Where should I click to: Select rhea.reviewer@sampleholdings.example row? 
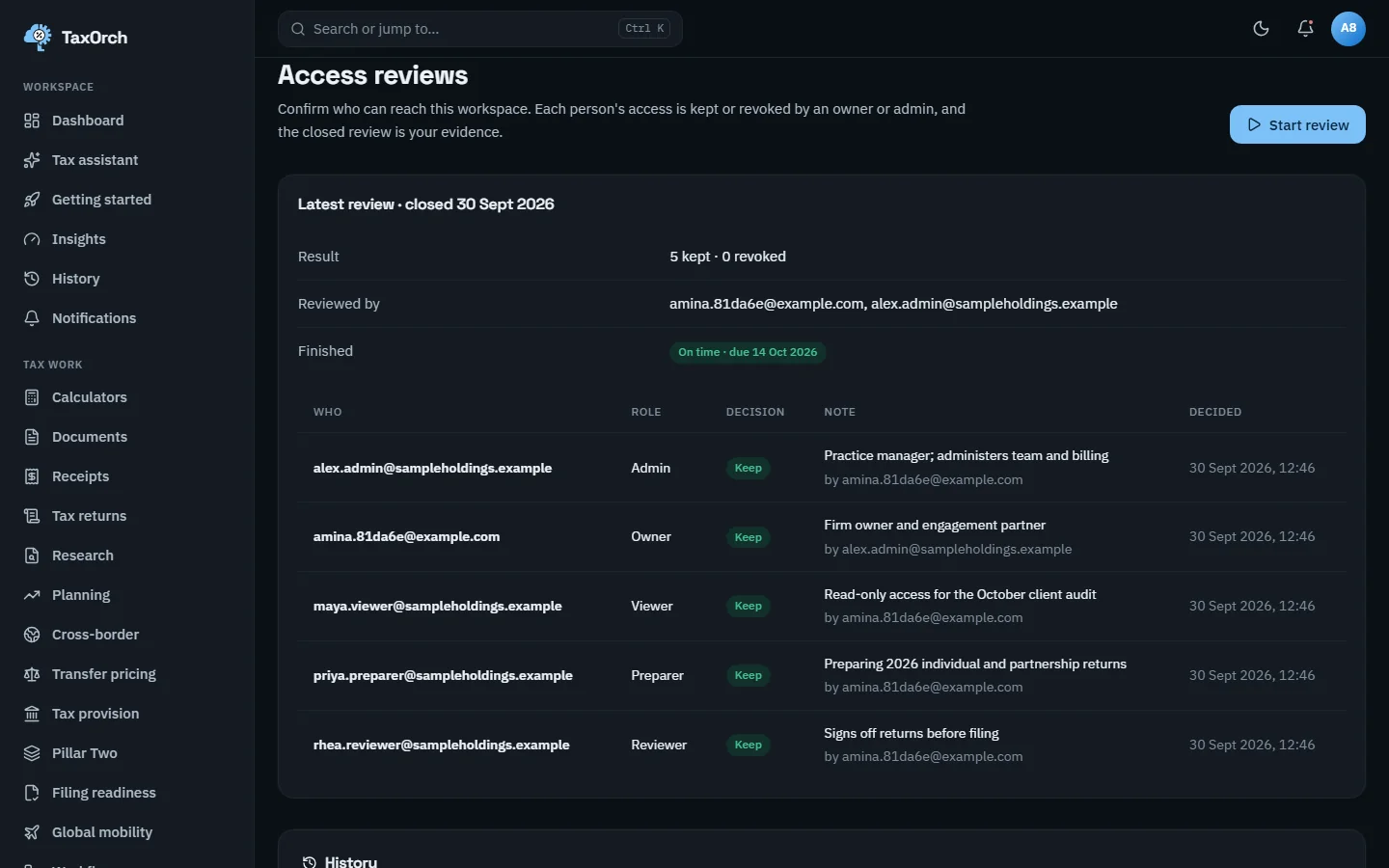pyautogui.click(x=822, y=745)
